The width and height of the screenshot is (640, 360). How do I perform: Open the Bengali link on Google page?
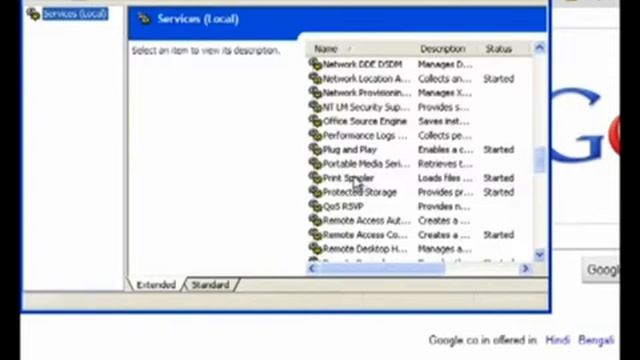point(596,340)
